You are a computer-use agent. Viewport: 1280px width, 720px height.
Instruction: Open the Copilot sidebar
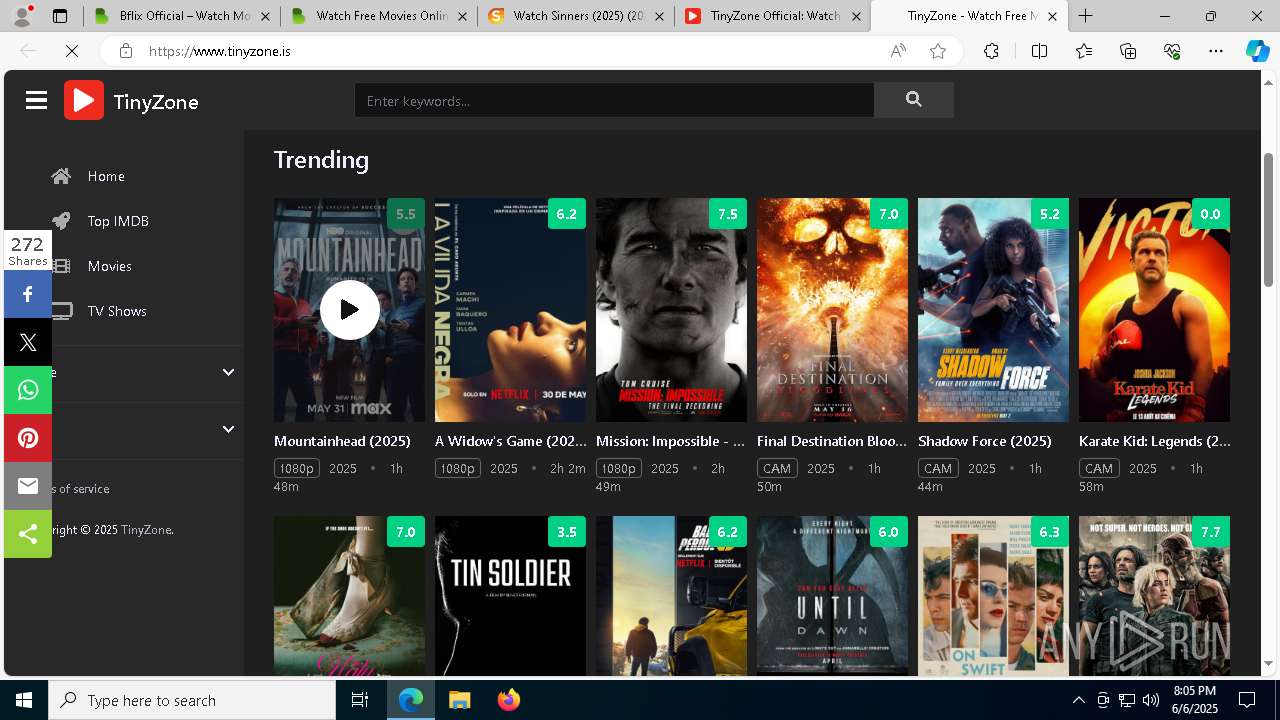[x=1257, y=51]
